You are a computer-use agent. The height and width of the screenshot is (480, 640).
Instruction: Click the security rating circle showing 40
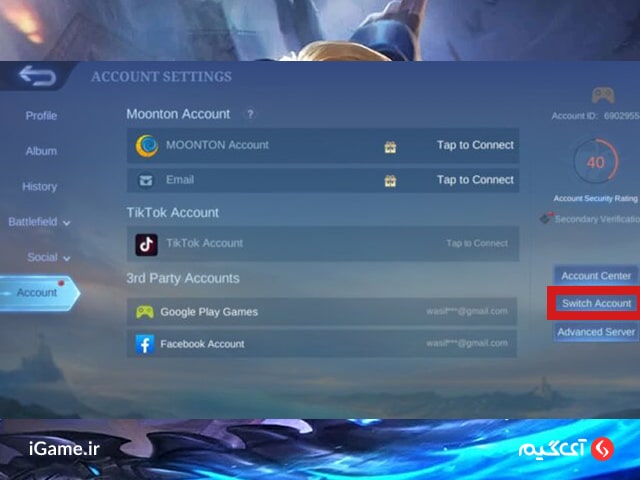pos(596,162)
